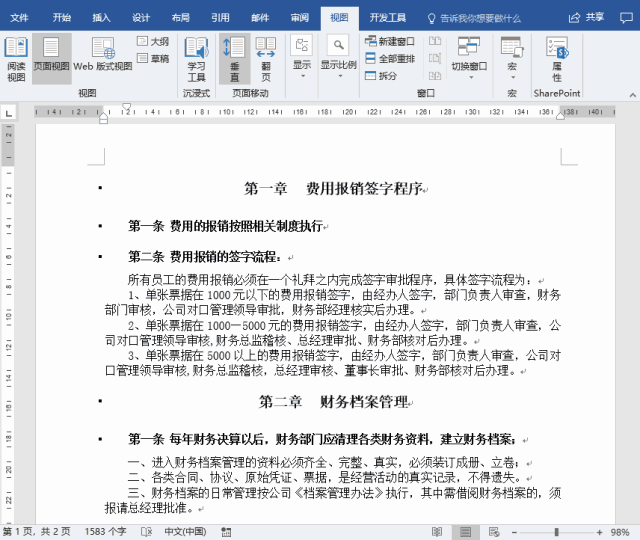This screenshot has height=540, width=640.
Task: Click heading 第一章 费用报销签字程序
Action: point(333,189)
